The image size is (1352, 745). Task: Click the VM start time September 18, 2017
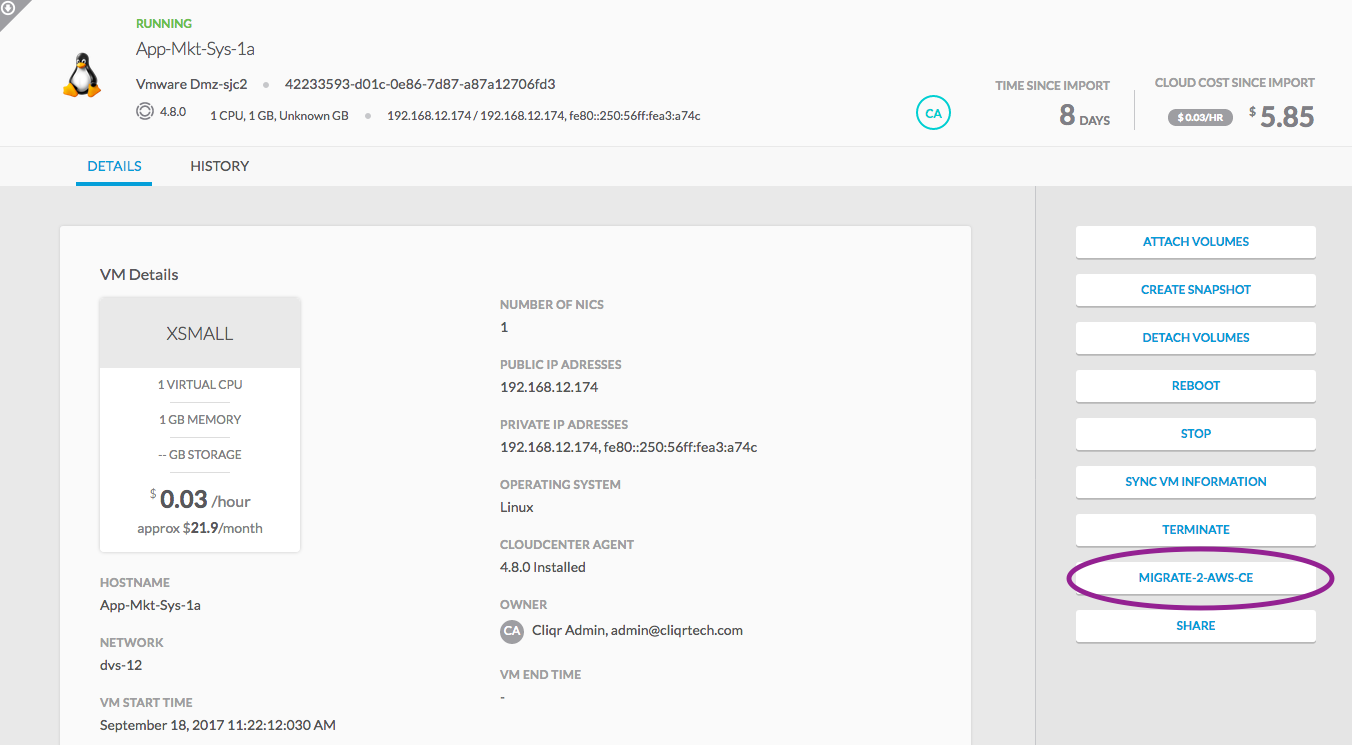point(218,725)
